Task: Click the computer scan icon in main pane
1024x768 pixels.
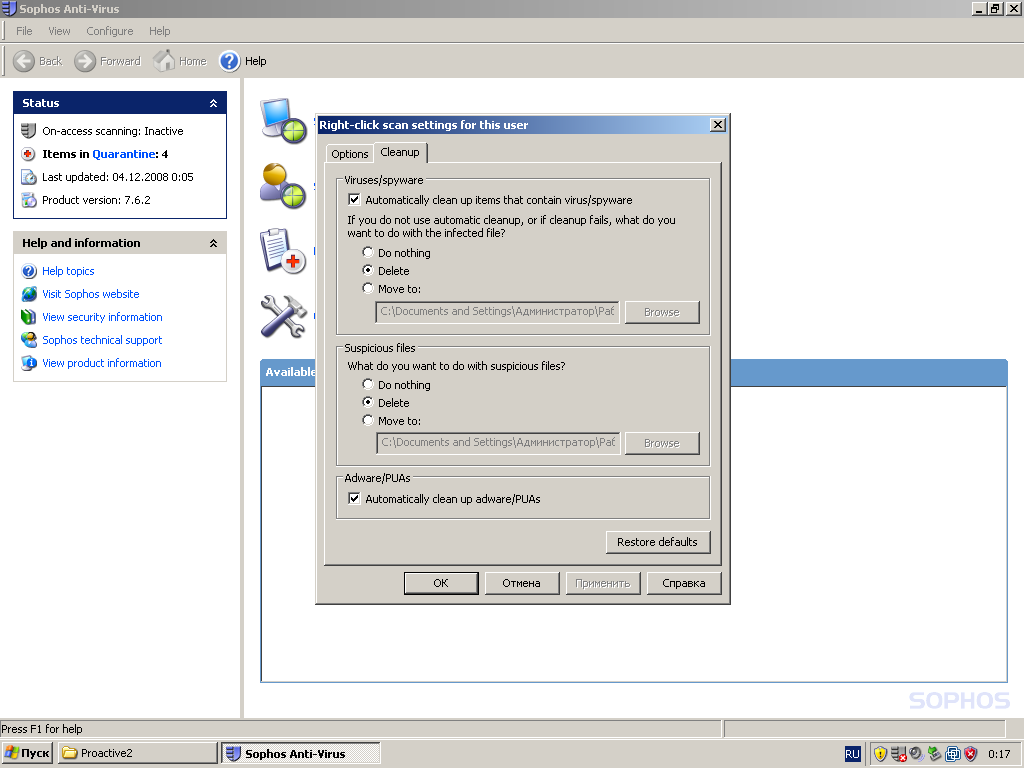Action: click(x=283, y=121)
